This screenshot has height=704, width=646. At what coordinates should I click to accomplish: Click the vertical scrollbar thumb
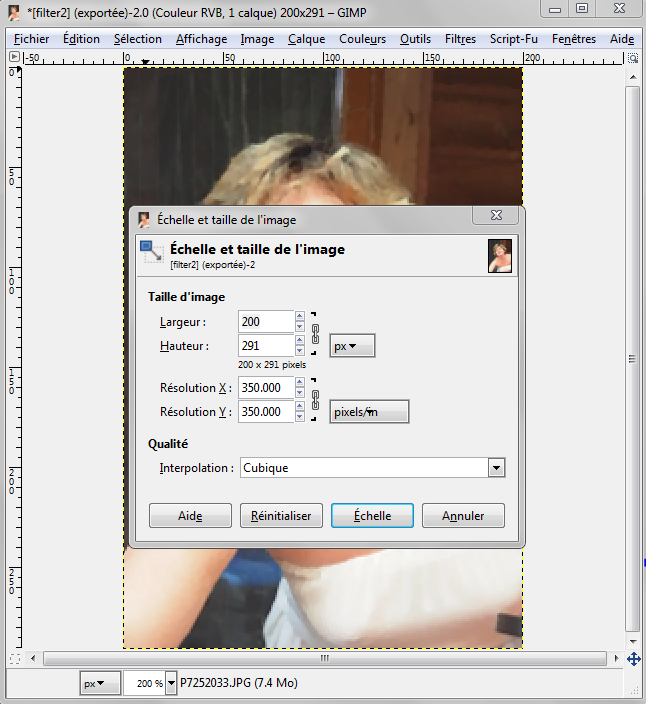pos(632,359)
